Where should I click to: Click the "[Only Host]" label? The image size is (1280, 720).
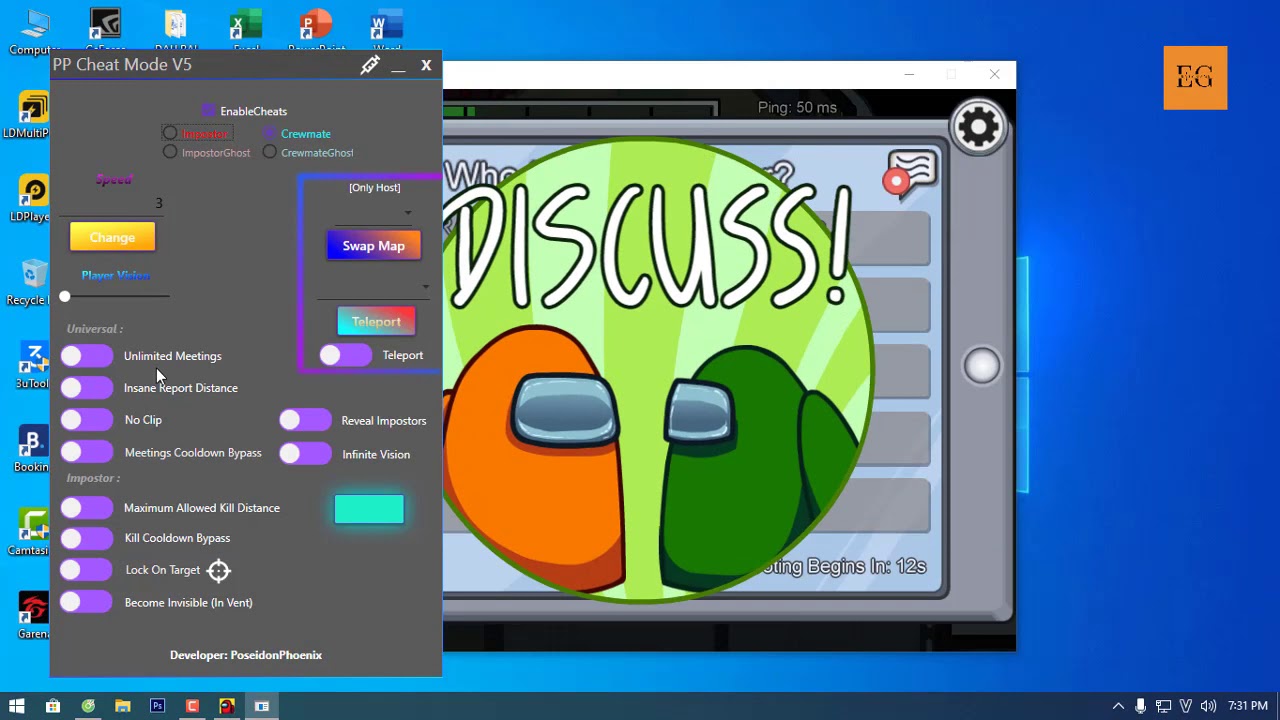374,187
